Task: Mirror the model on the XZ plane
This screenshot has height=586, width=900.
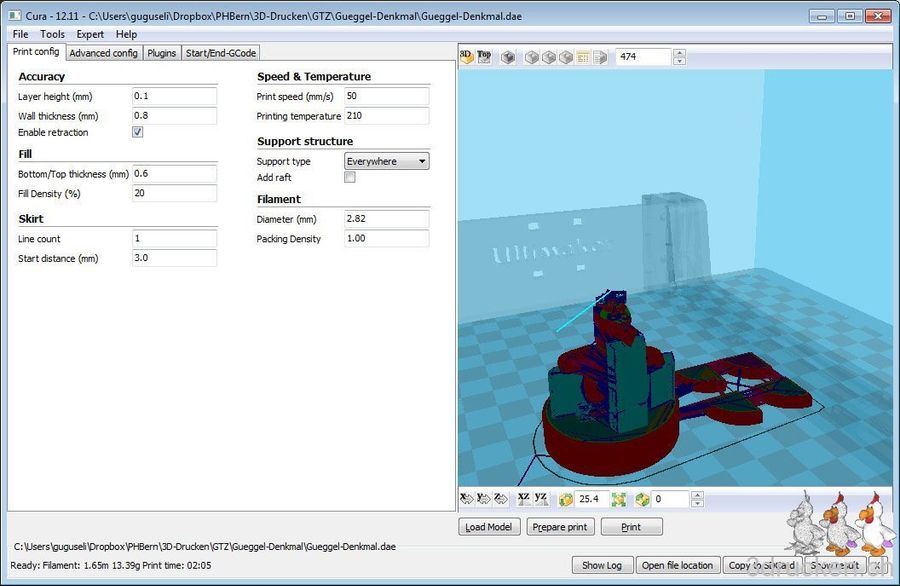Action: coord(523,498)
